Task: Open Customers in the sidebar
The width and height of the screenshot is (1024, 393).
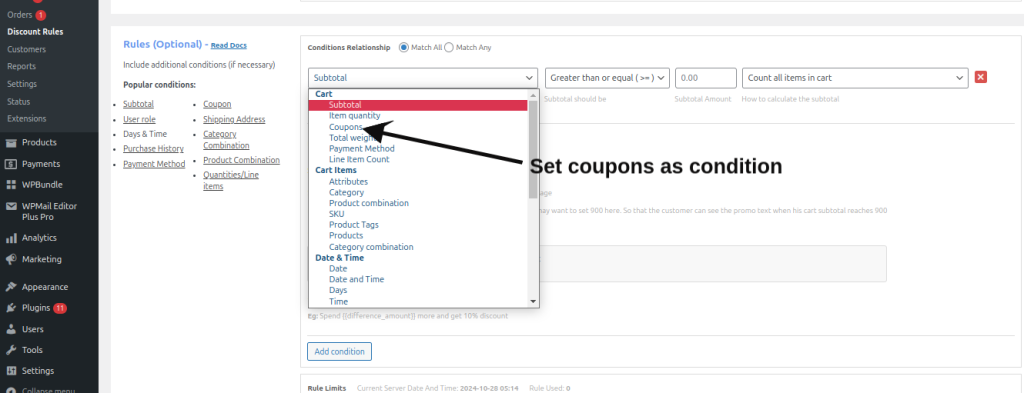Action: (27, 49)
